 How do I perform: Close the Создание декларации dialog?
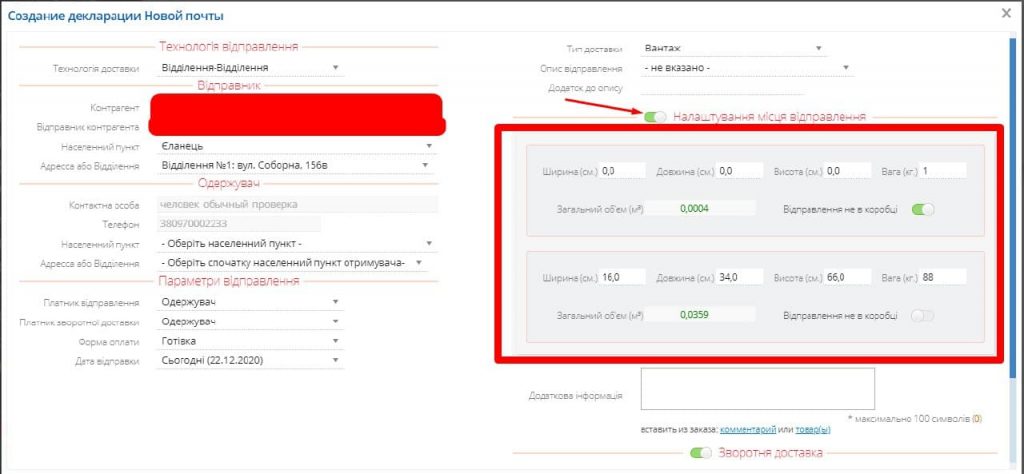click(1006, 13)
